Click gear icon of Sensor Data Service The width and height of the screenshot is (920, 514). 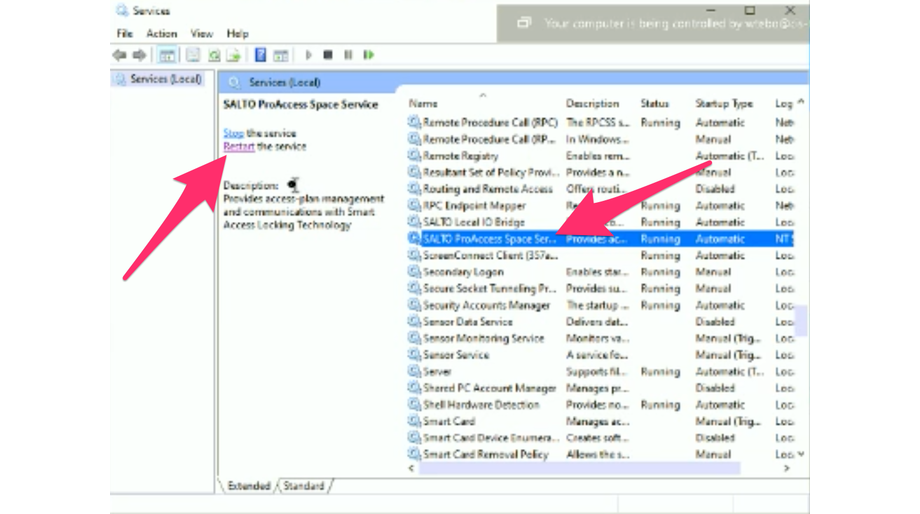pos(414,322)
